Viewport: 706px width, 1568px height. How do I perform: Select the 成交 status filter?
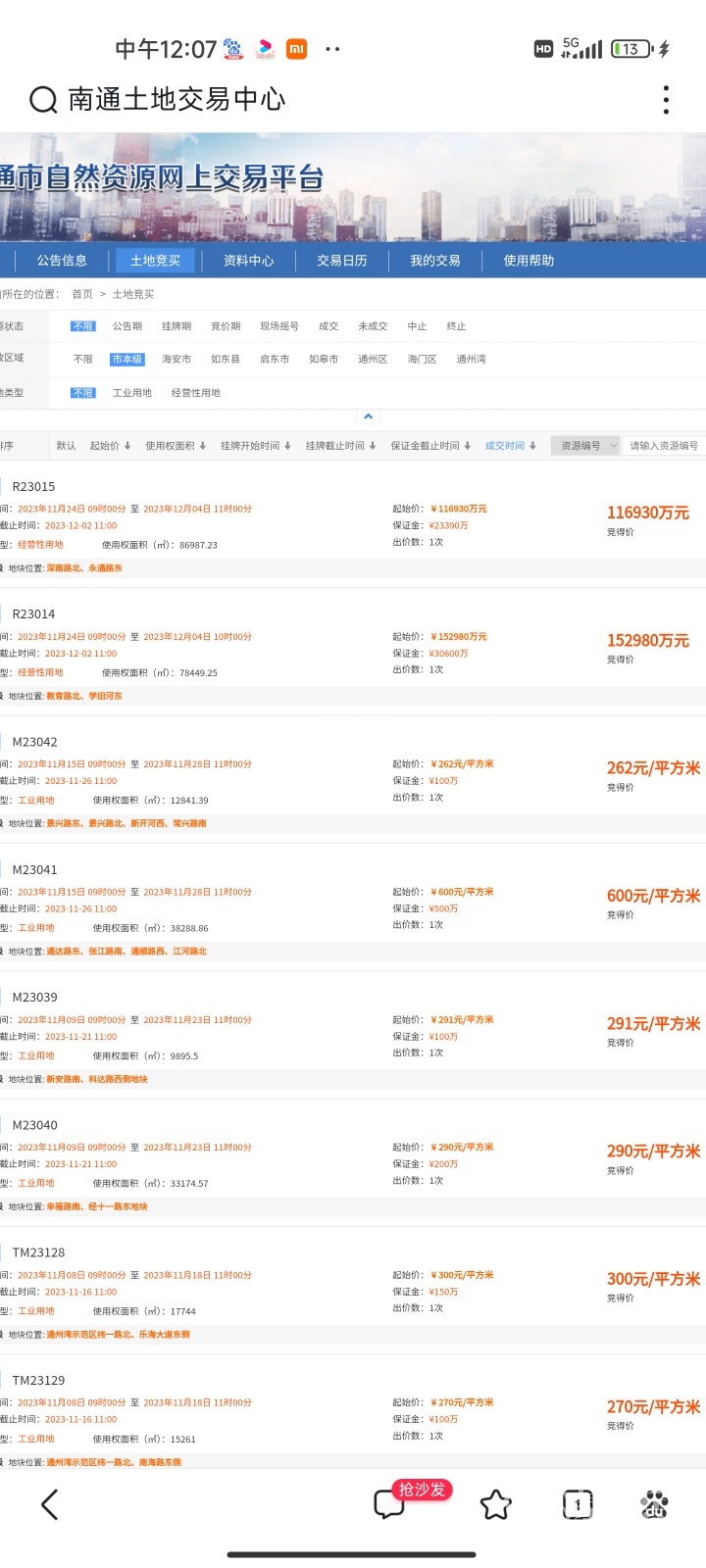point(328,326)
